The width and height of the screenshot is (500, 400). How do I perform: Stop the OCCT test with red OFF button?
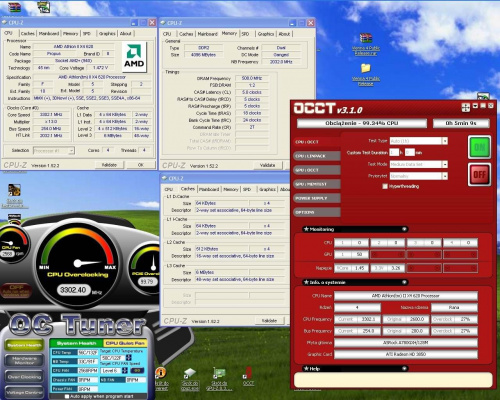click(479, 174)
